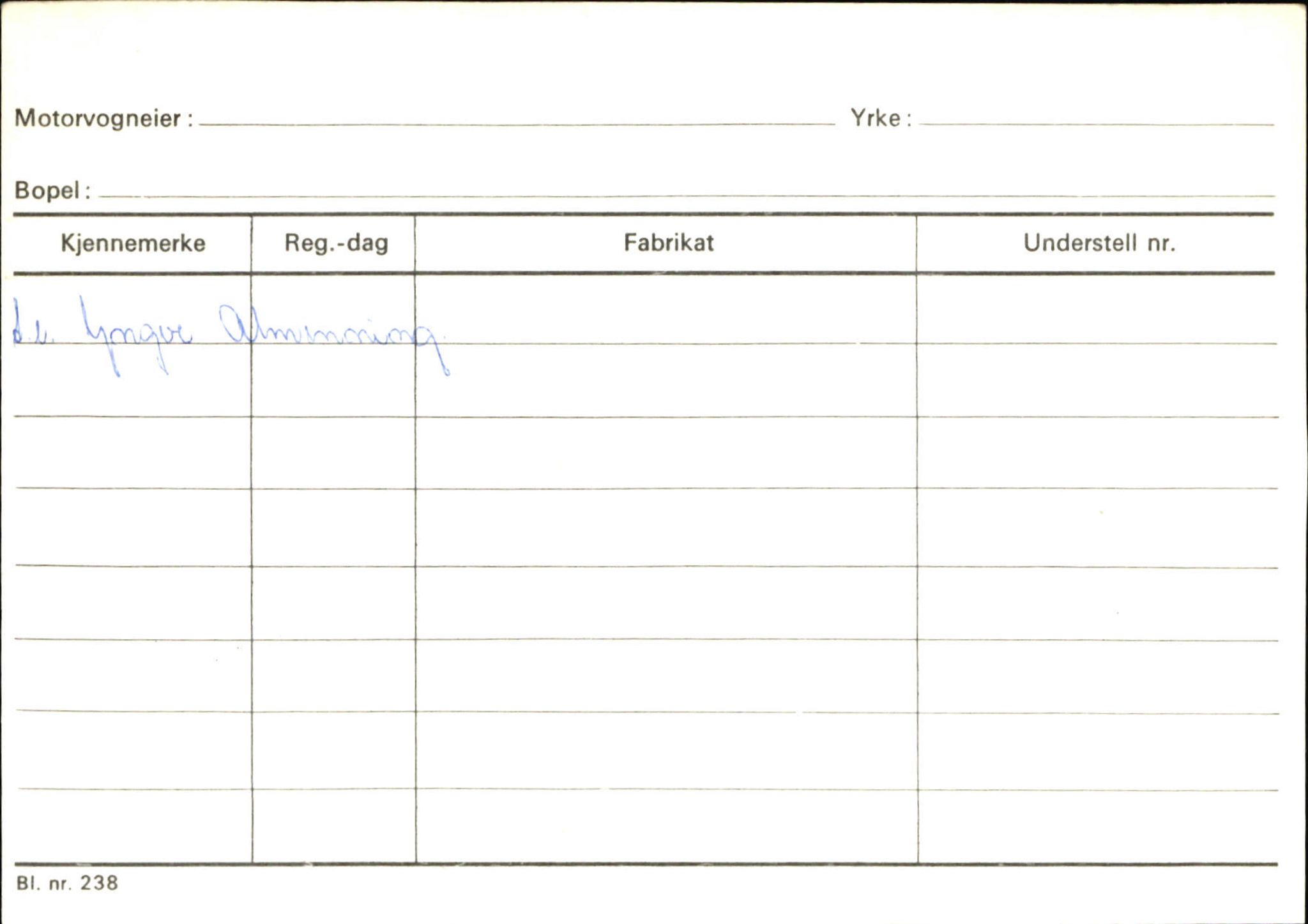This screenshot has width=1308, height=924.
Task: Click the Yrke label
Action: click(880, 118)
